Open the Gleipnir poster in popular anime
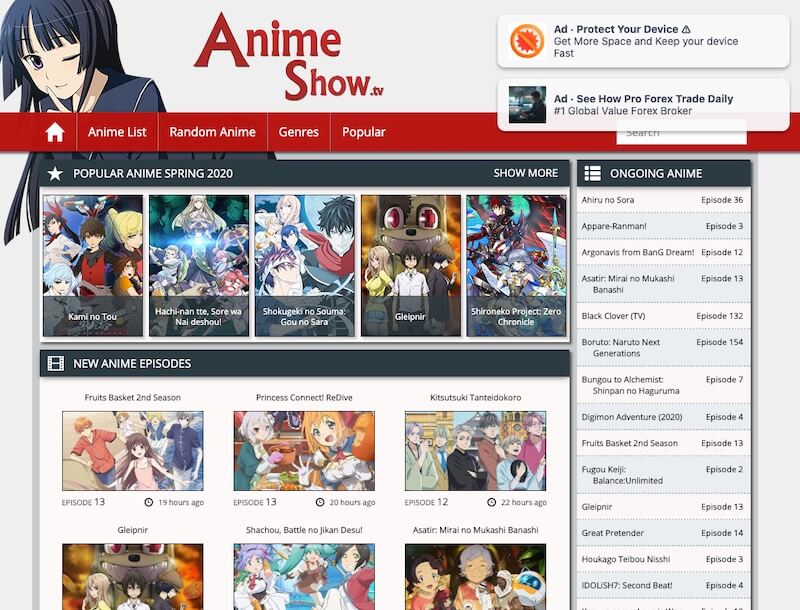This screenshot has height=610, width=800. [x=411, y=265]
